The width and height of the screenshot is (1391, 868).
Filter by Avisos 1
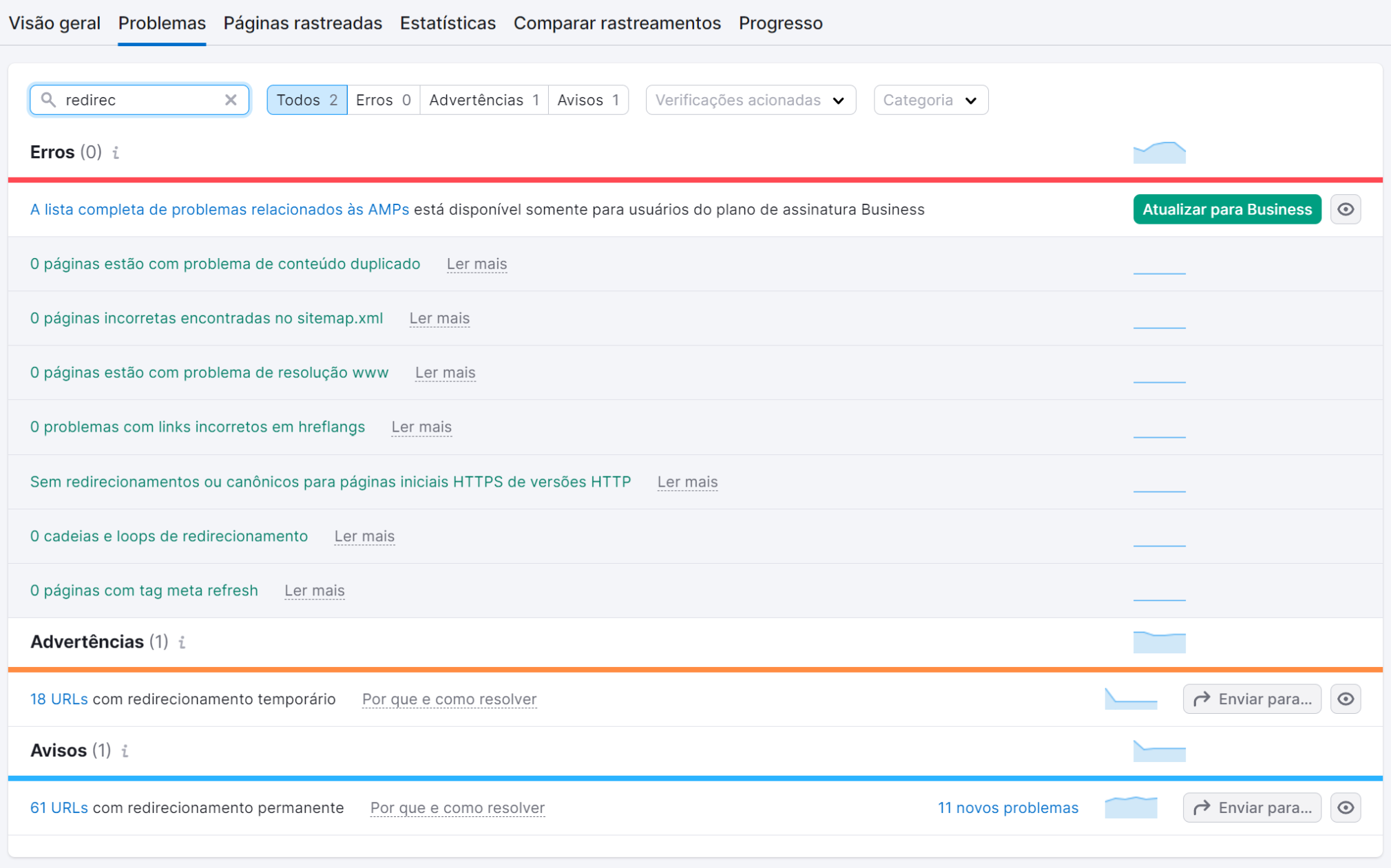[x=588, y=100]
